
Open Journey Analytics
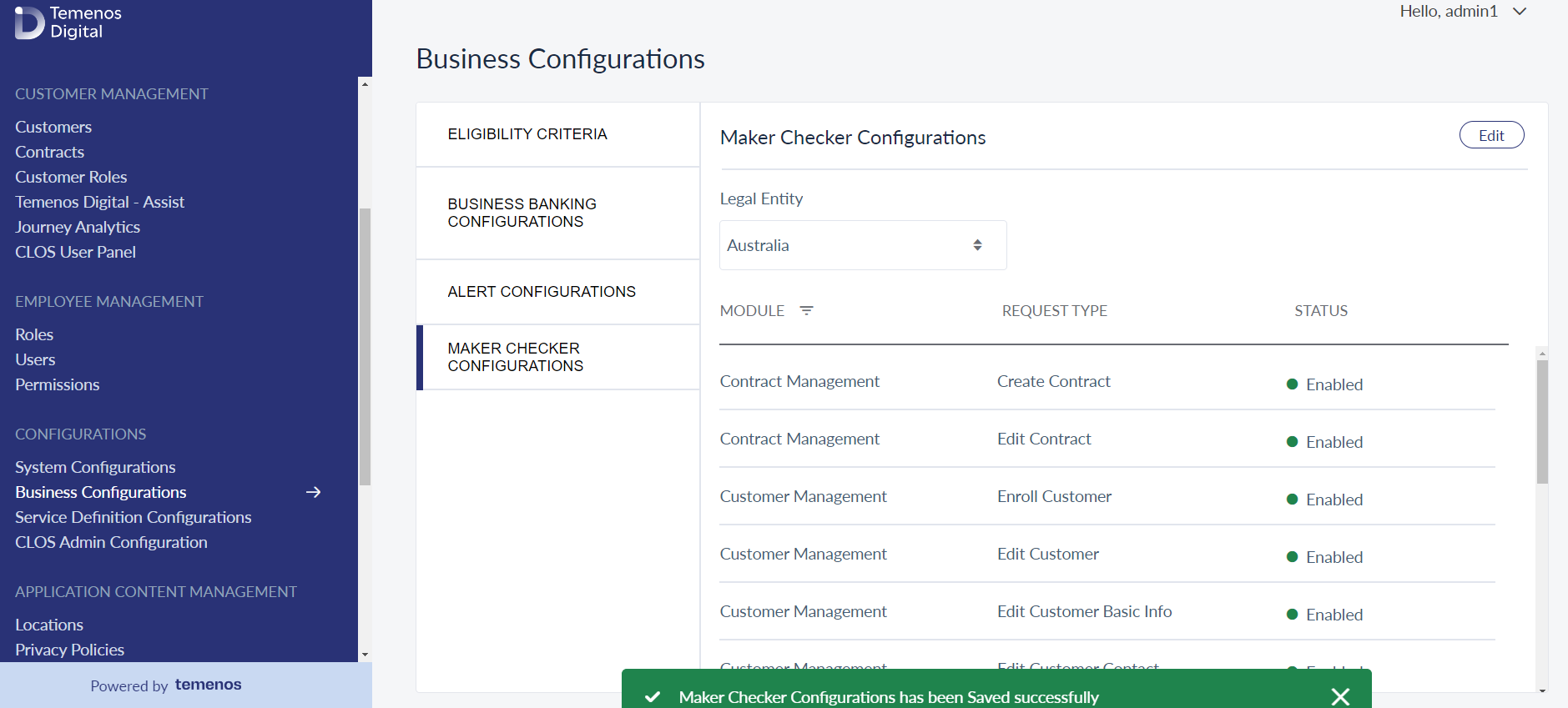pyautogui.click(x=78, y=227)
